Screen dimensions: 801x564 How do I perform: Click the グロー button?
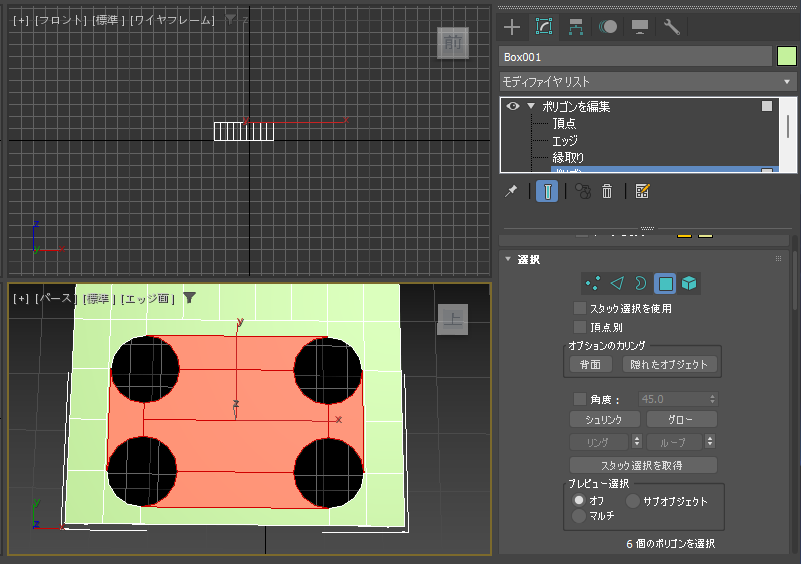click(681, 419)
